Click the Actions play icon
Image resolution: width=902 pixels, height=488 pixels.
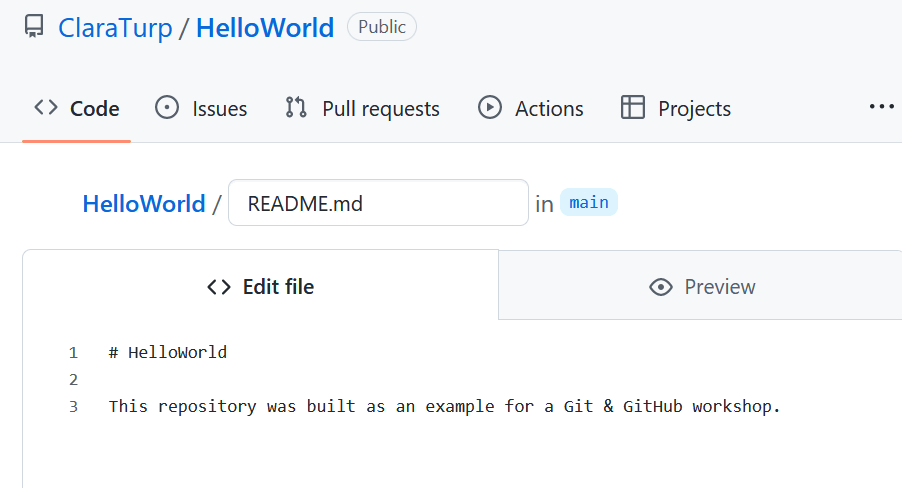(x=490, y=108)
